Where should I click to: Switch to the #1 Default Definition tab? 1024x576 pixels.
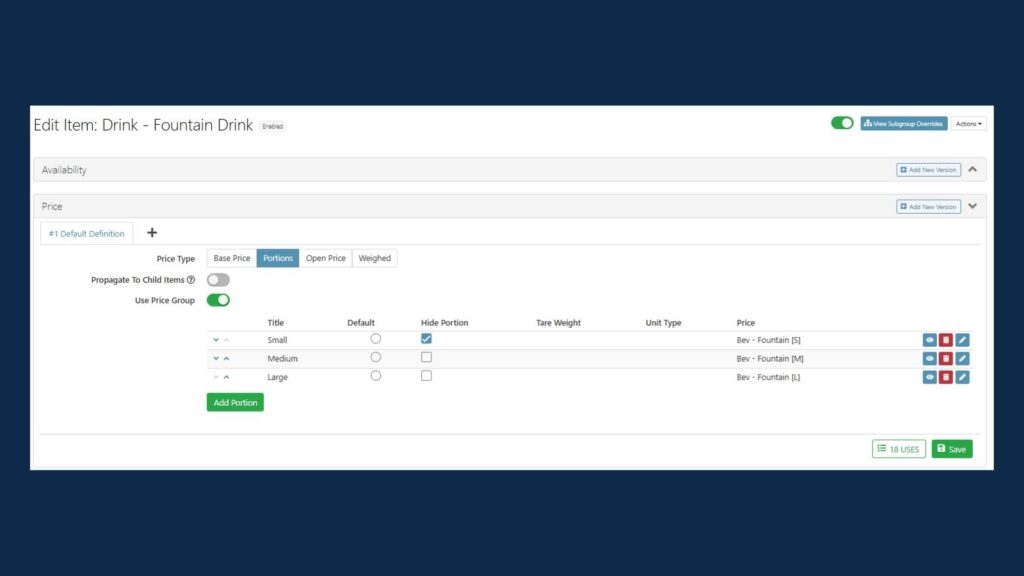pyautogui.click(x=87, y=234)
